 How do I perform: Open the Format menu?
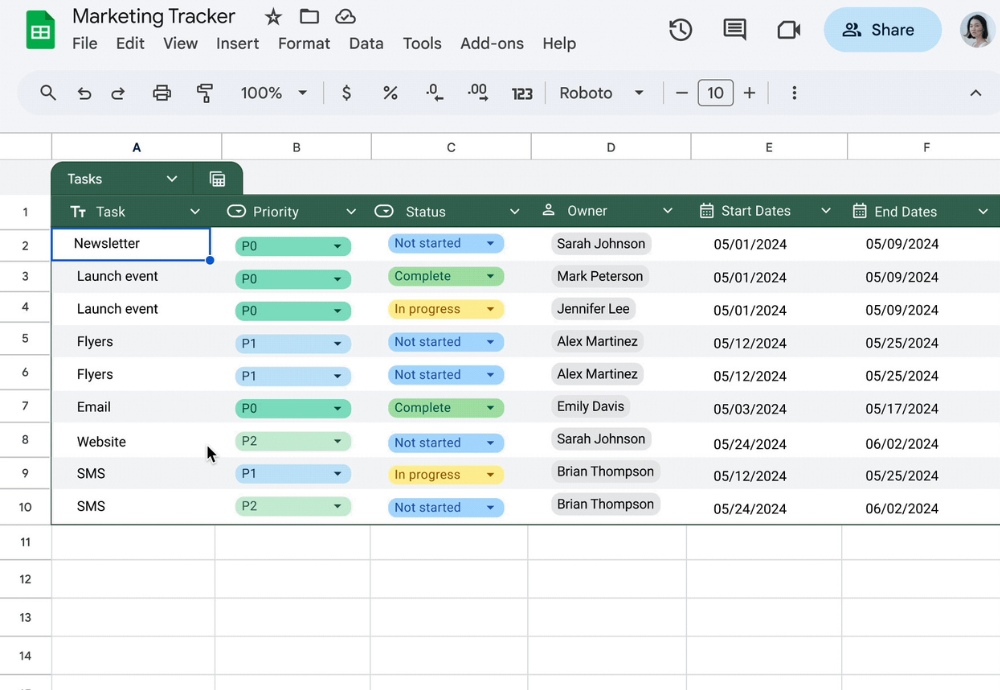click(x=304, y=43)
